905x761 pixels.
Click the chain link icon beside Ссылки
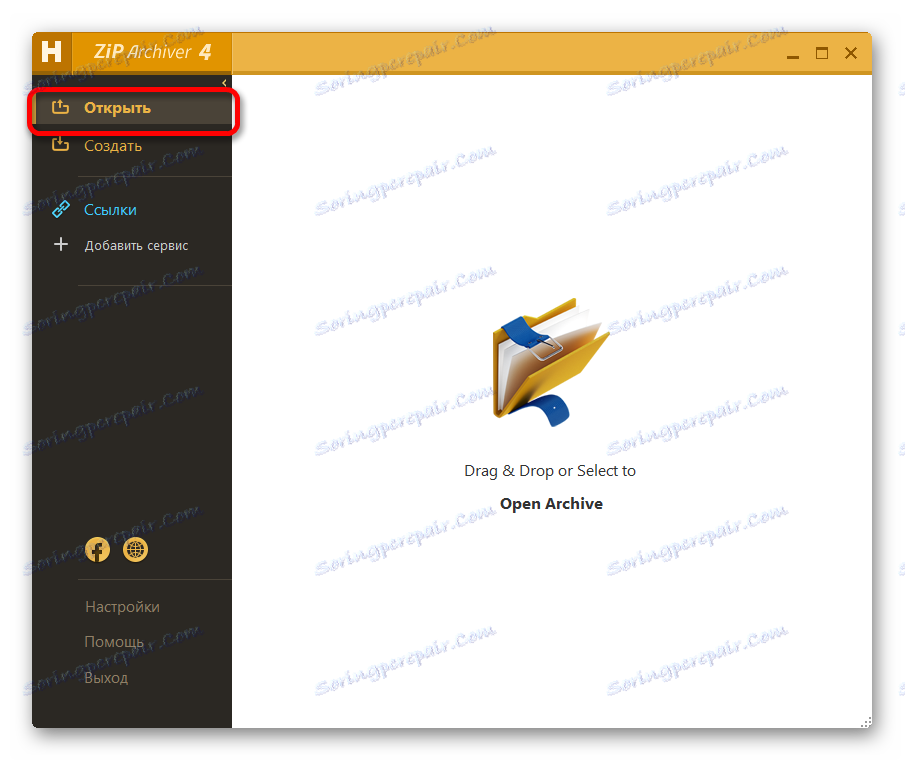[x=61, y=209]
